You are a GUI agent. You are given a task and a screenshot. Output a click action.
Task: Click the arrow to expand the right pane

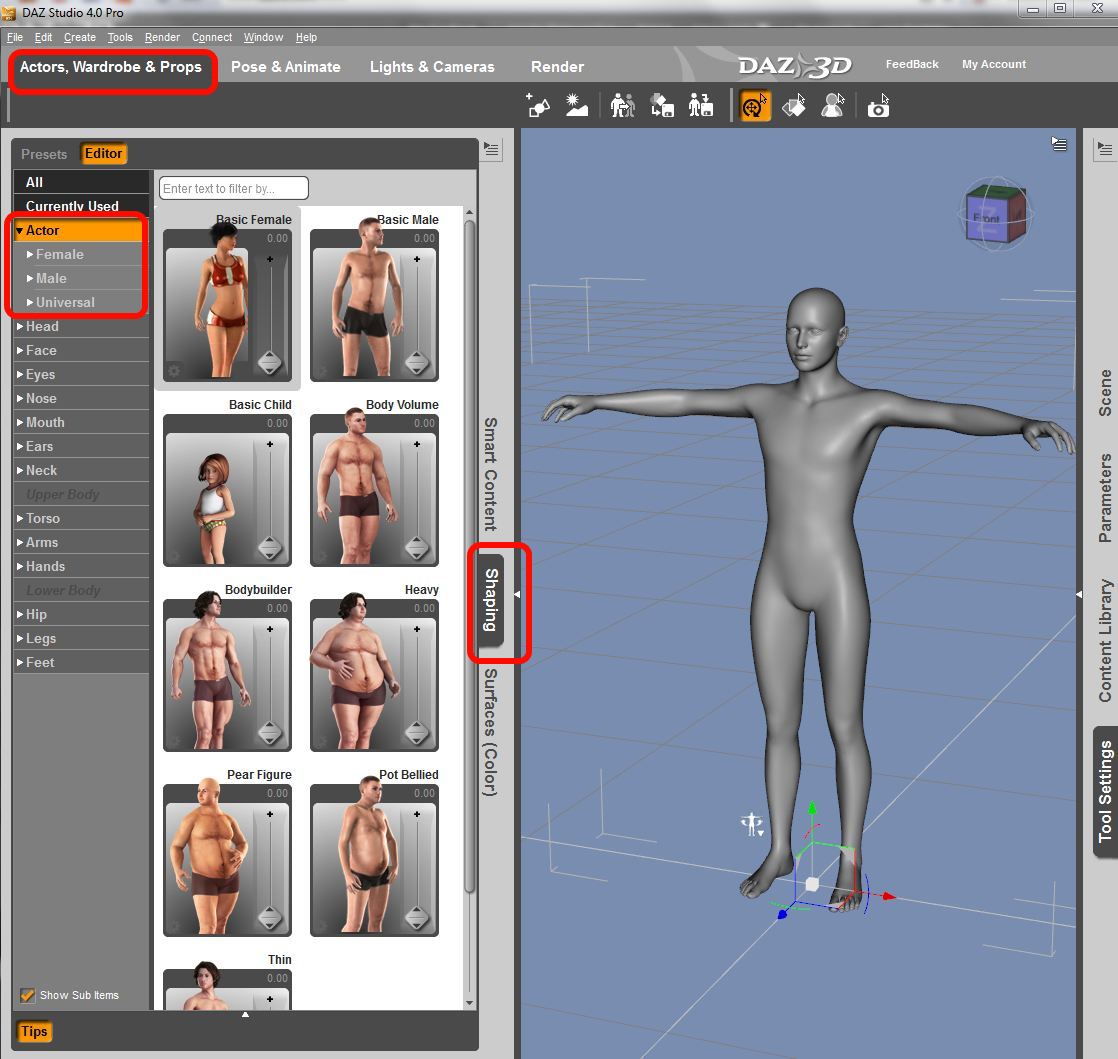1079,594
